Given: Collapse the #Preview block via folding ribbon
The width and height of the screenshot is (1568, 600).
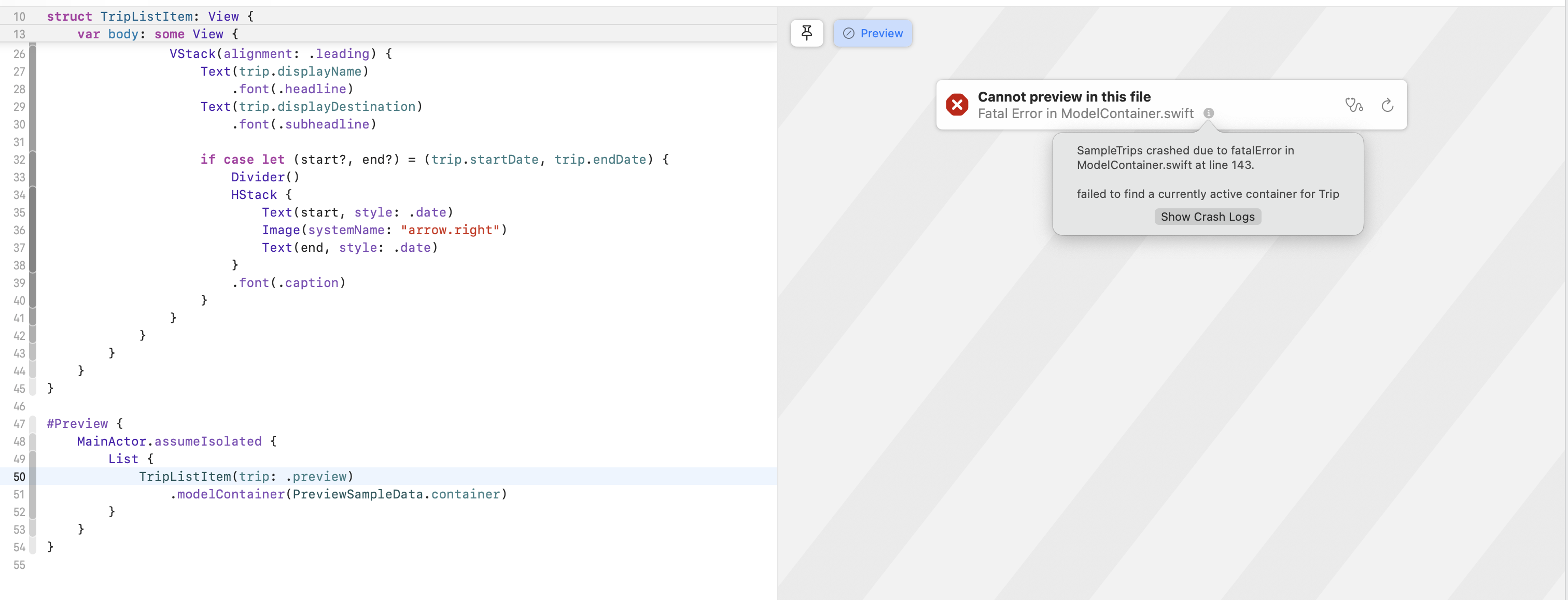Looking at the screenshot, I should [x=33, y=423].
